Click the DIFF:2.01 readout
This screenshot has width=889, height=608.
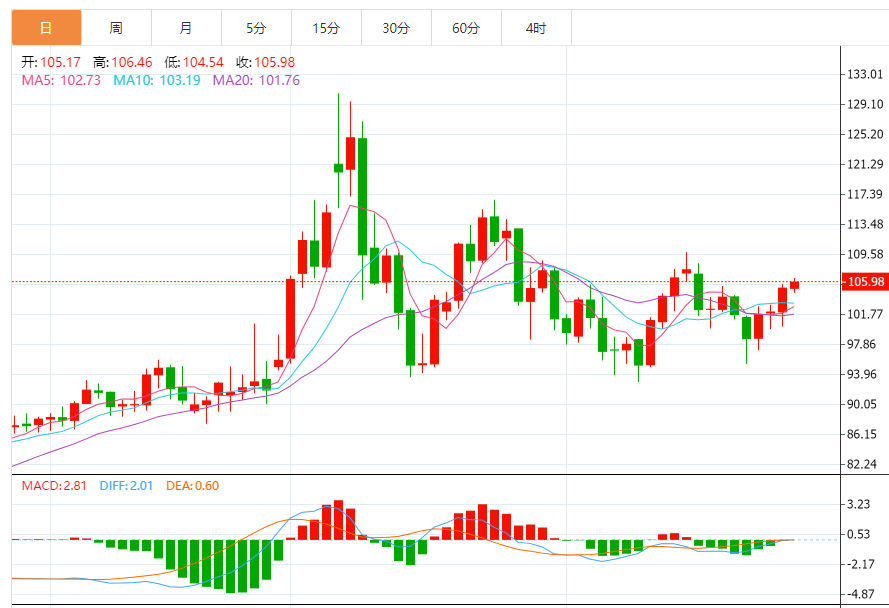pyautogui.click(x=126, y=485)
